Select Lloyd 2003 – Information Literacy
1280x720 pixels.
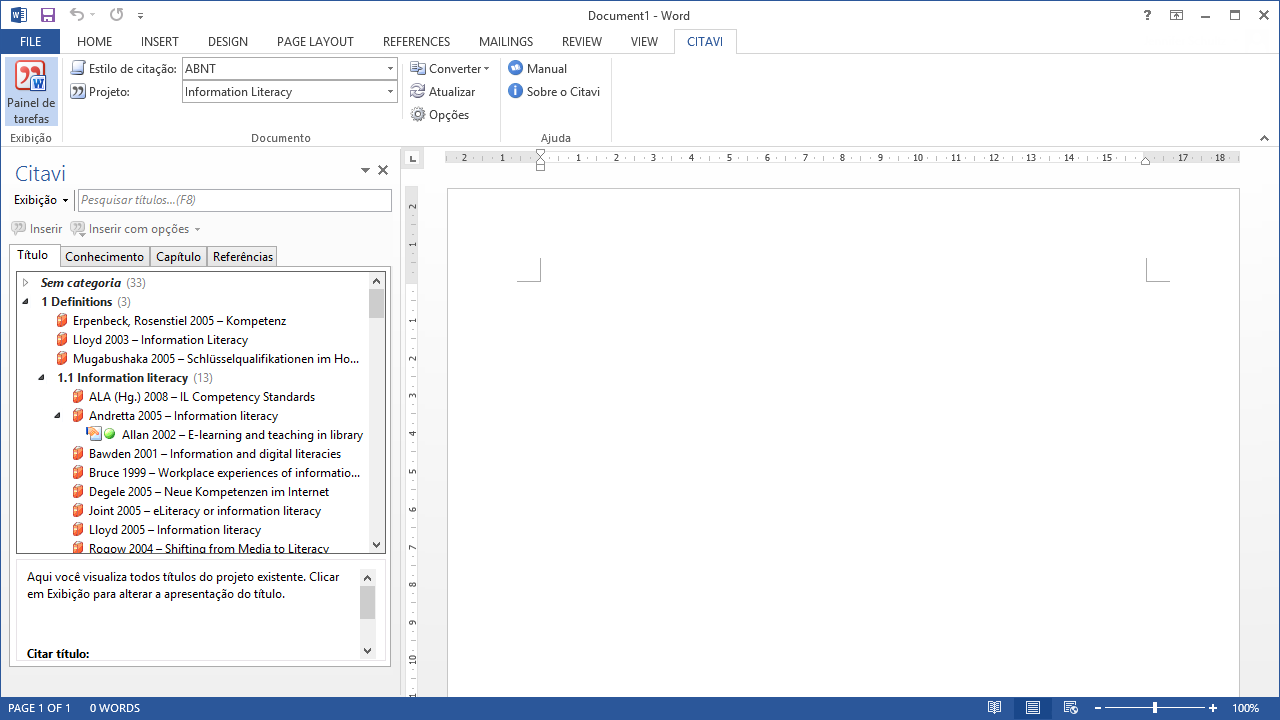coord(160,340)
